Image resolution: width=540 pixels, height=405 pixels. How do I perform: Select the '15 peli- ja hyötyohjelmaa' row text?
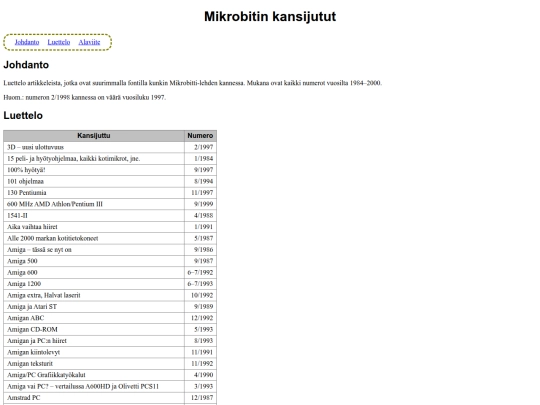74,158
